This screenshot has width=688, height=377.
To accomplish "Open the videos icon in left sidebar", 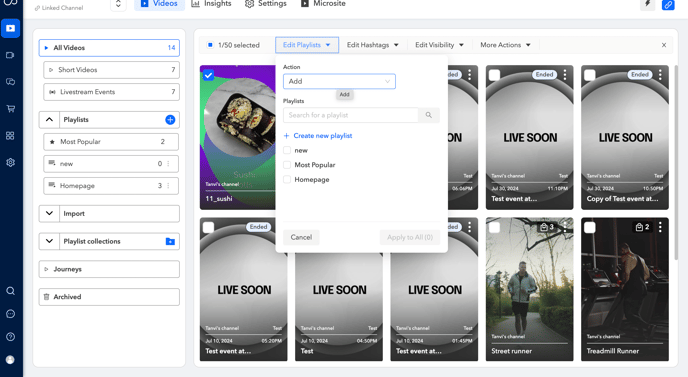I will click(x=11, y=29).
